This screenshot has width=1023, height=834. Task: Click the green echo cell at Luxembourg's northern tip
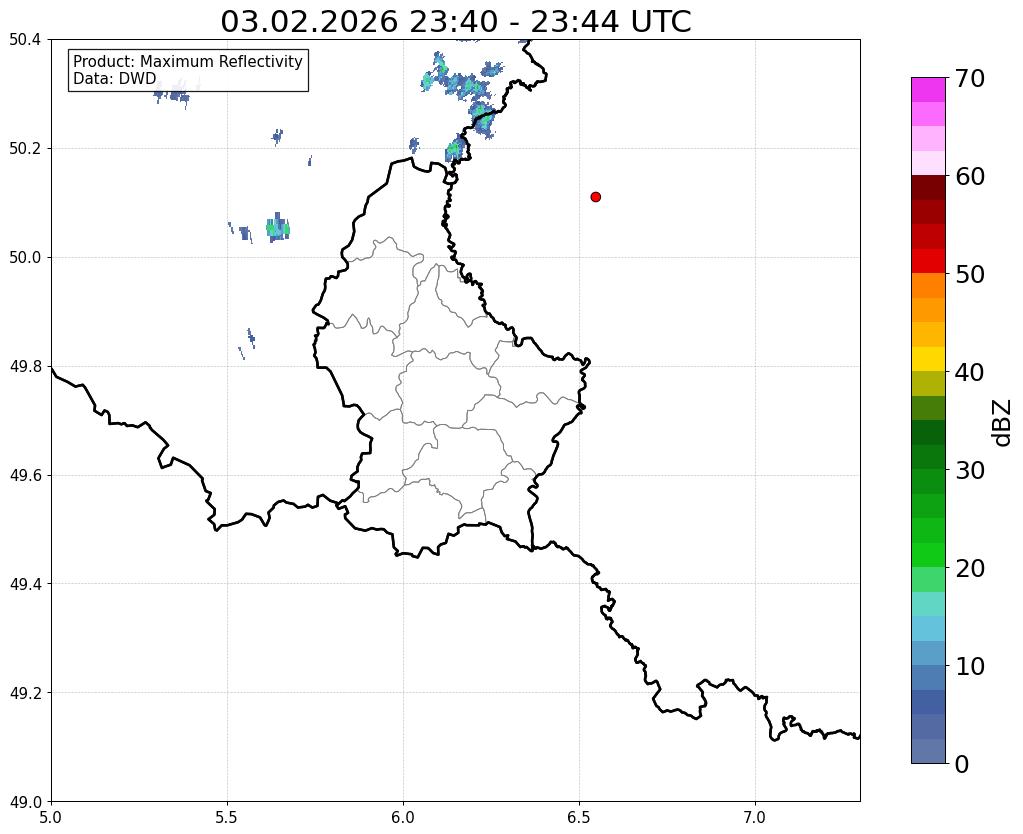(455, 149)
